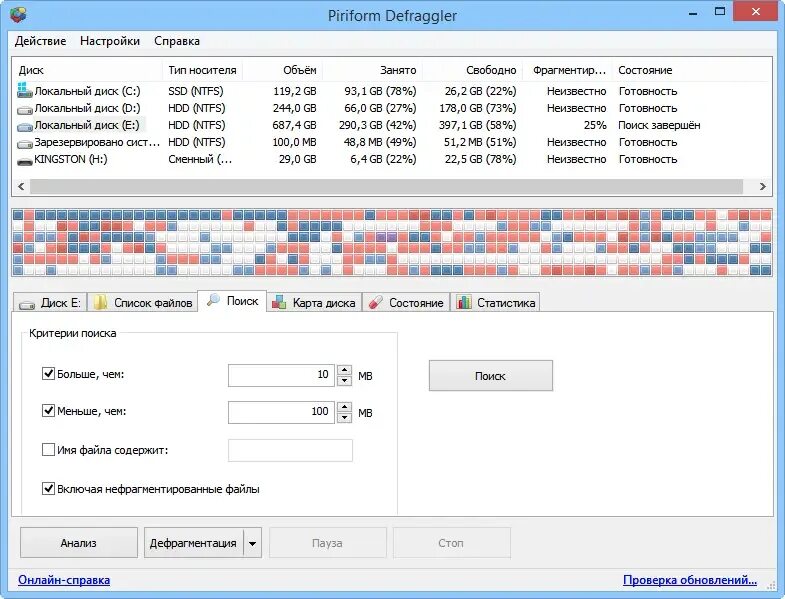
Task: Switch to the Статистика tab
Action: [x=495, y=303]
